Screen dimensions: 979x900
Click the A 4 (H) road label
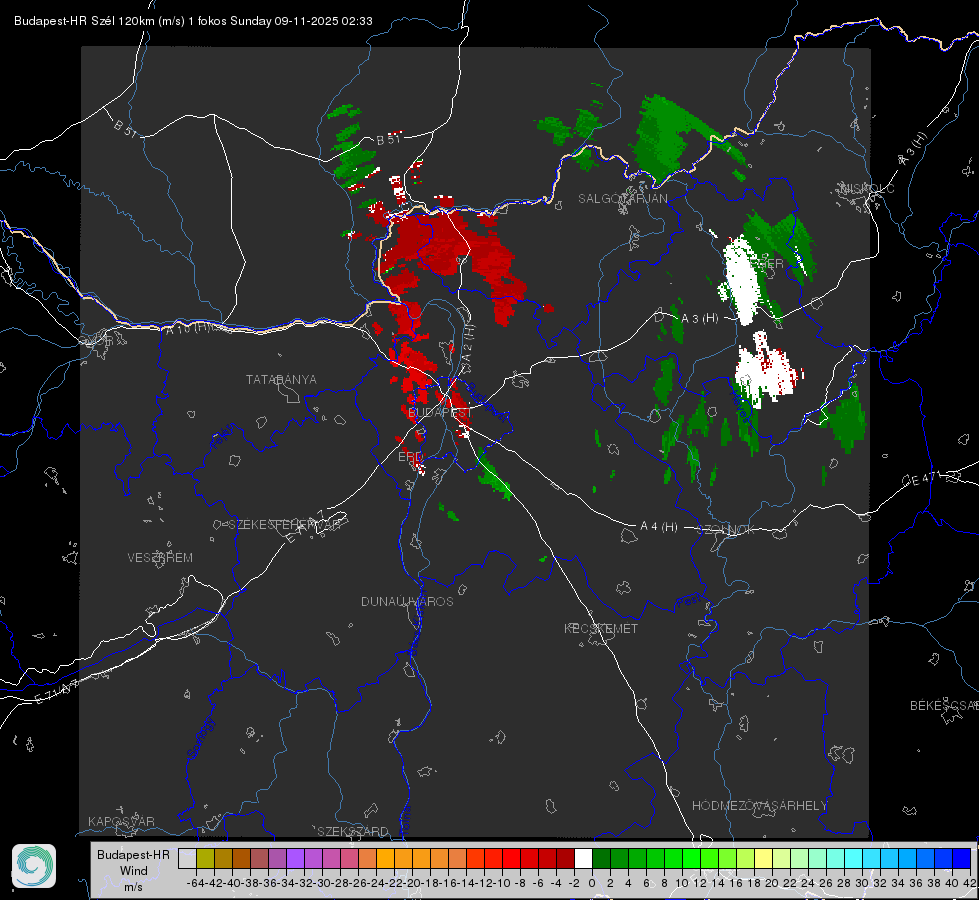coord(659,527)
